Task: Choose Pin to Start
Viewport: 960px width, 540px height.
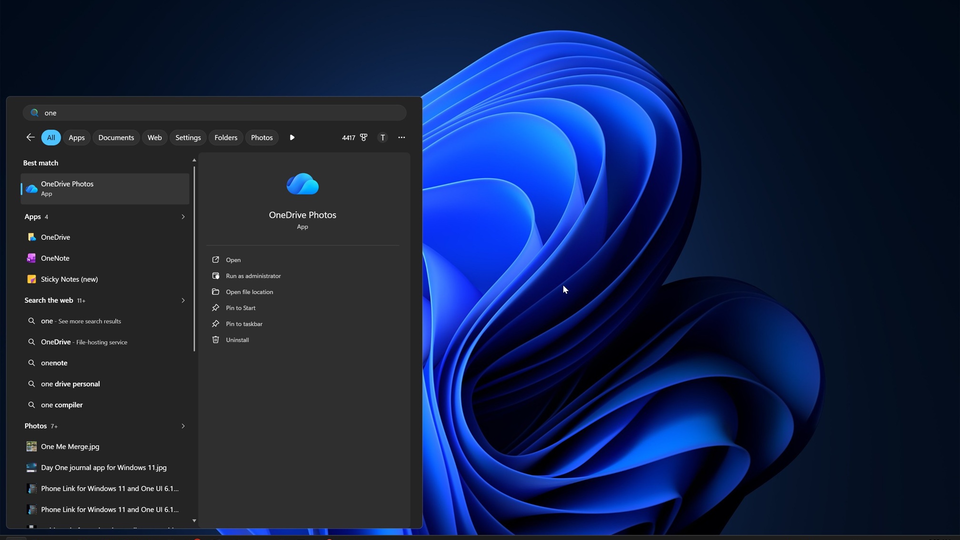Action: point(241,307)
